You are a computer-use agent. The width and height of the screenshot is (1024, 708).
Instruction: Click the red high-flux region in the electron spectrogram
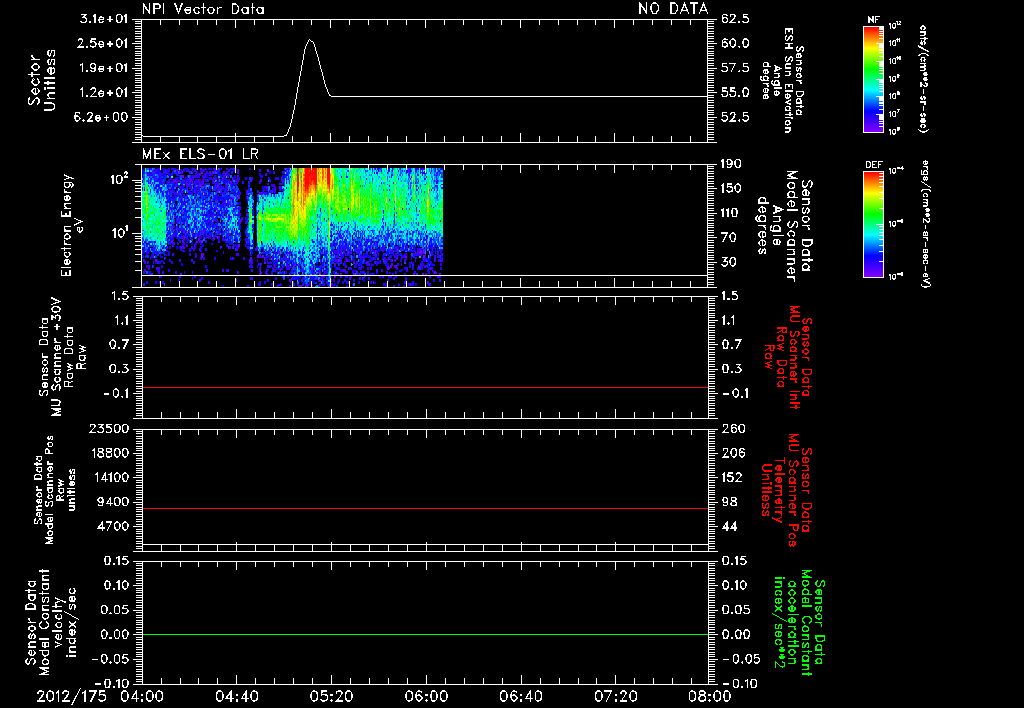[312, 179]
